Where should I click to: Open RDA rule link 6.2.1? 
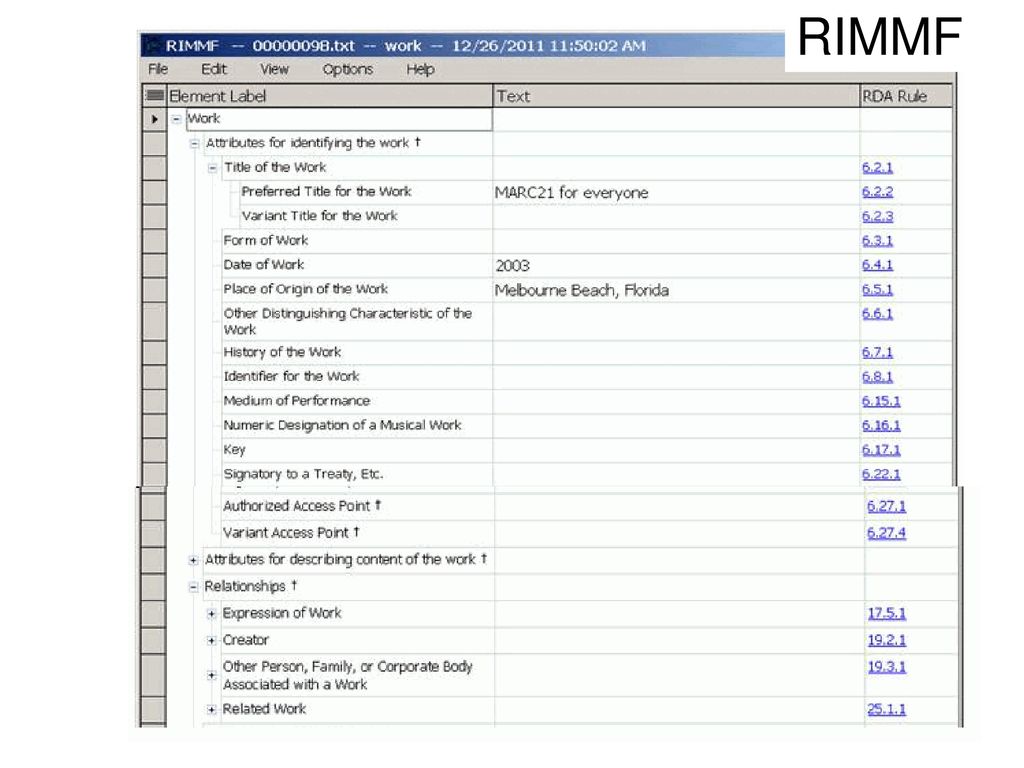(x=877, y=168)
